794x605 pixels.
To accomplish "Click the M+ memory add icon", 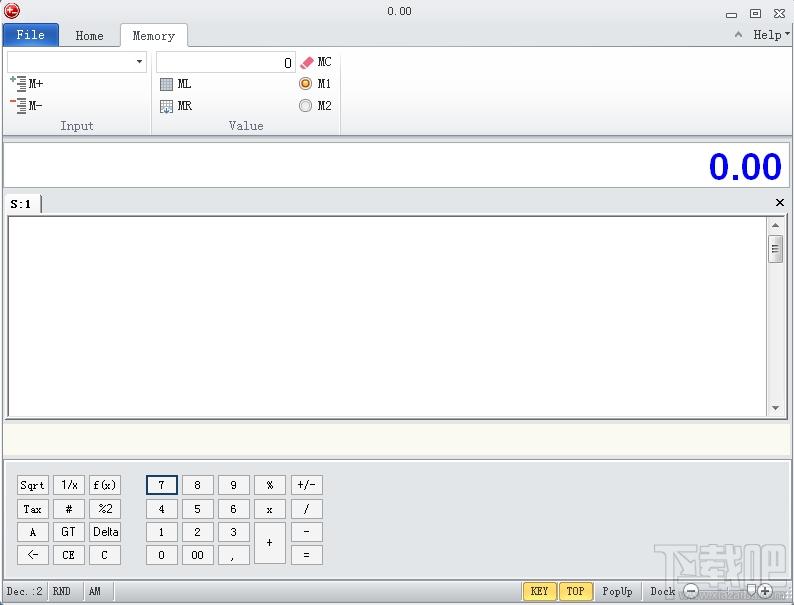I will coord(18,84).
